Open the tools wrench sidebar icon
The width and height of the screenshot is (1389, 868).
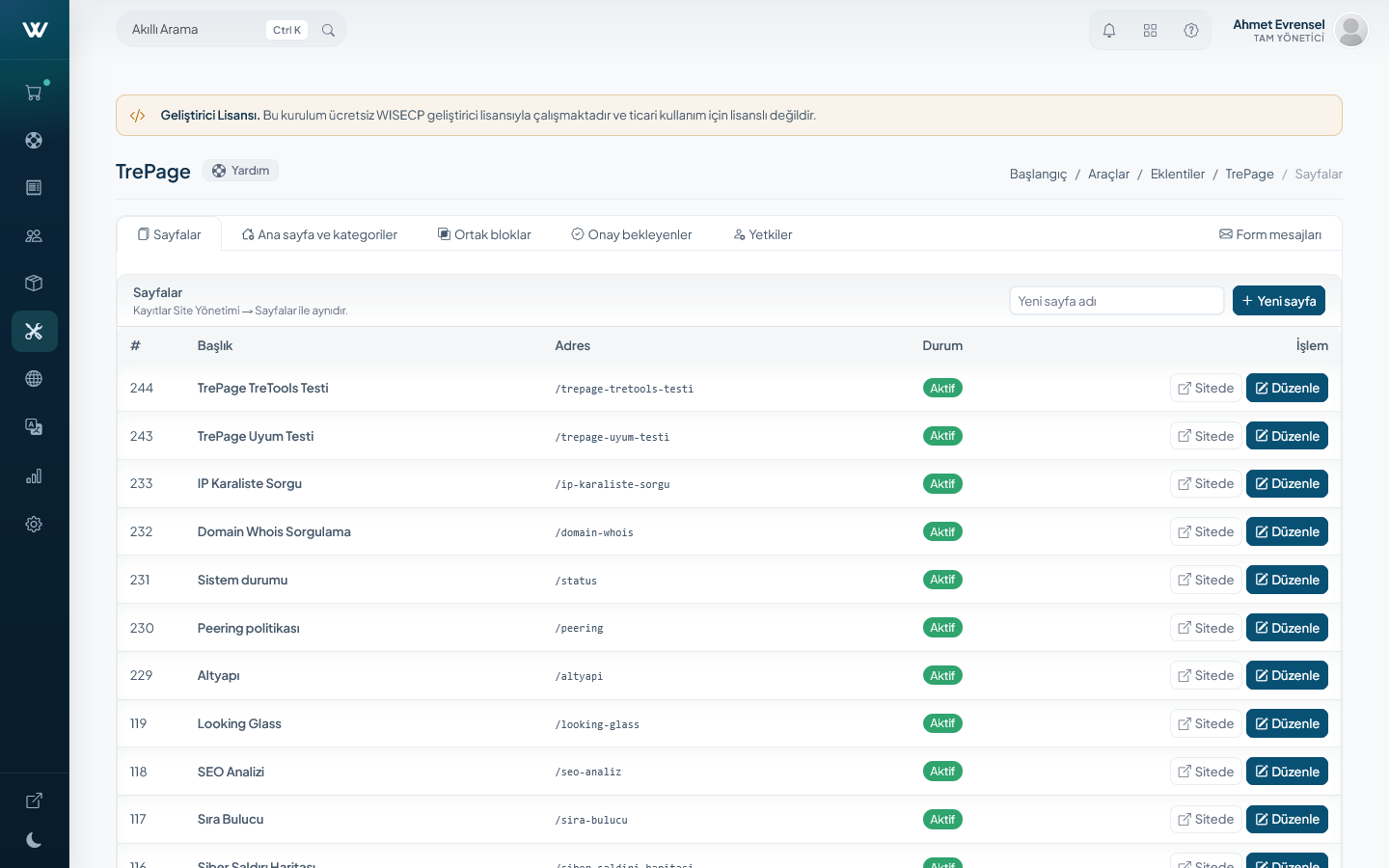pos(34,331)
